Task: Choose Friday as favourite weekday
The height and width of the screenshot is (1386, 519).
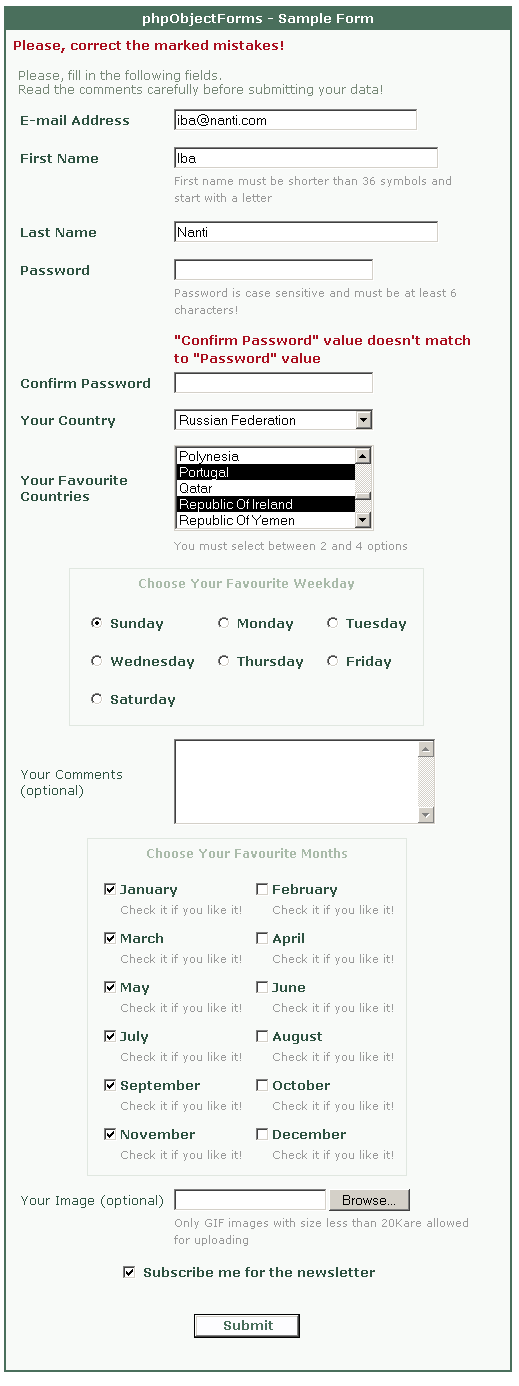Action: 333,661
